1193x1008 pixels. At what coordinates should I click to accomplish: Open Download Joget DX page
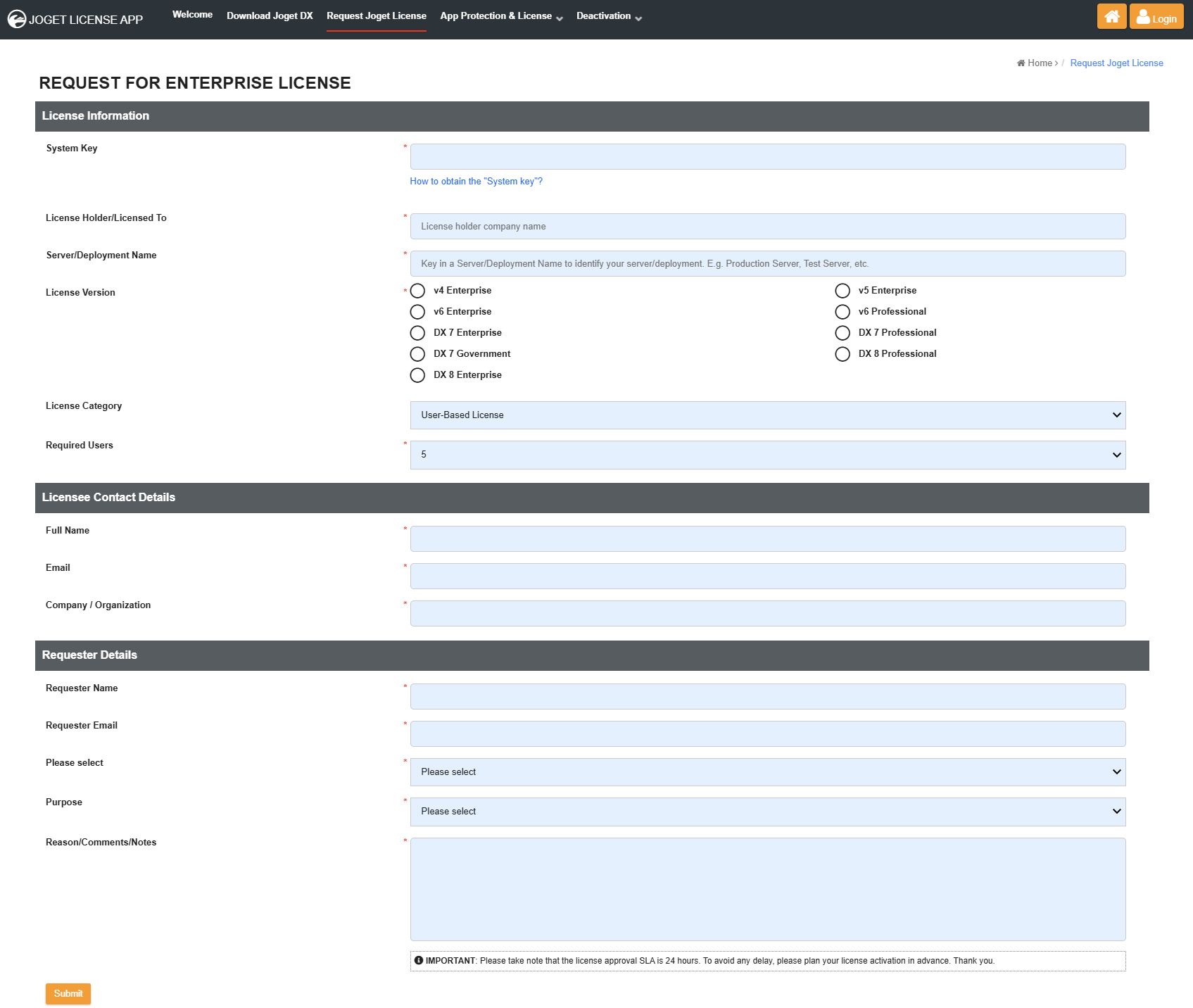(x=270, y=15)
